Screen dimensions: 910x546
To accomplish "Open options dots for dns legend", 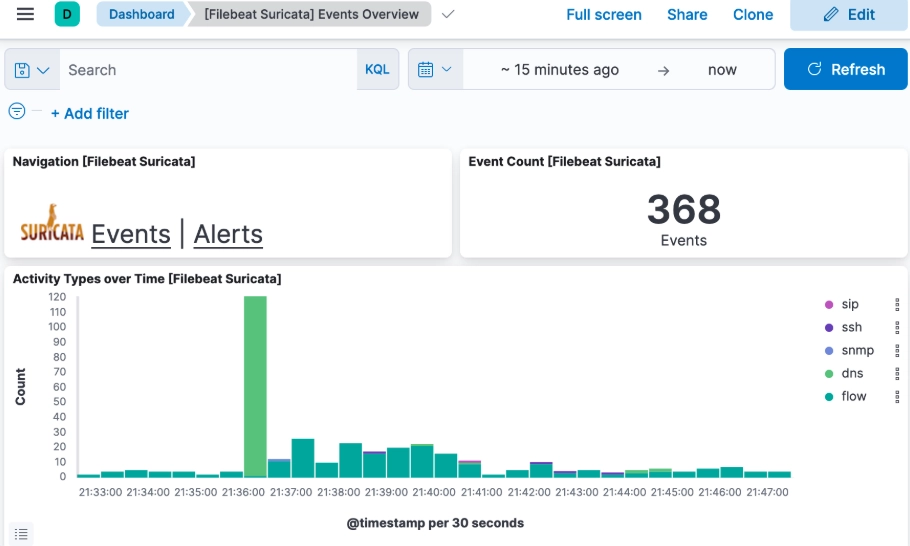I will pos(897,374).
